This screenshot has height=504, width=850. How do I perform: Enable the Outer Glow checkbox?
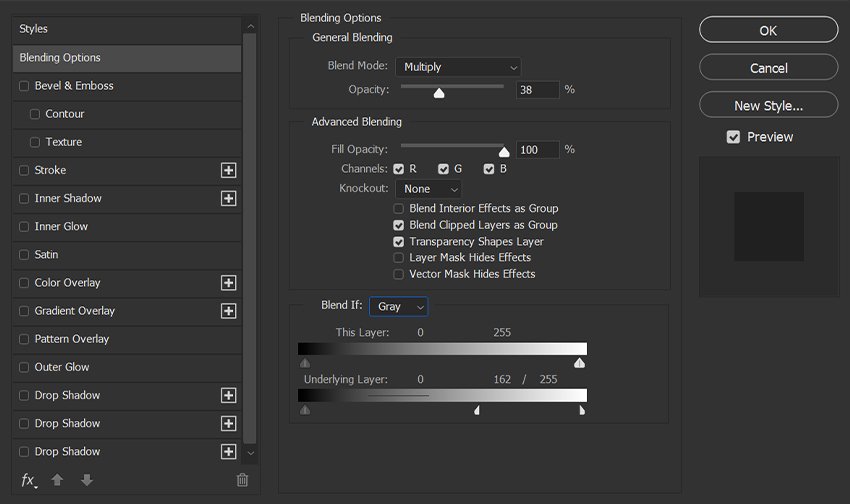[24, 367]
